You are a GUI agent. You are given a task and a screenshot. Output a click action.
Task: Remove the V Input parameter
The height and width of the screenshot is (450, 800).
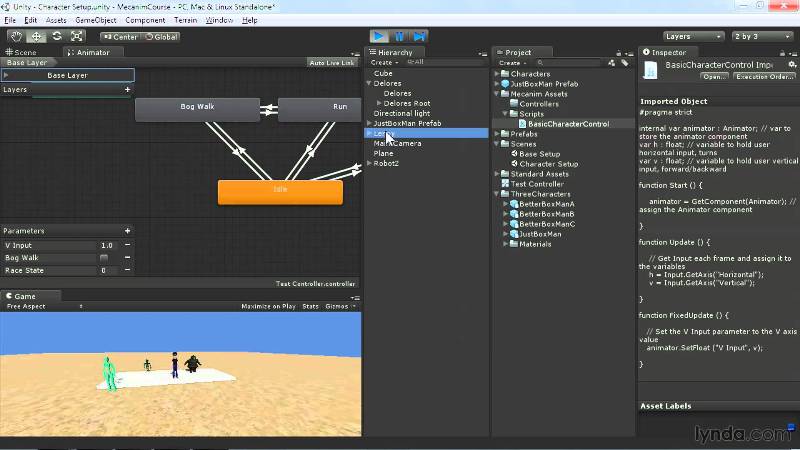click(127, 245)
